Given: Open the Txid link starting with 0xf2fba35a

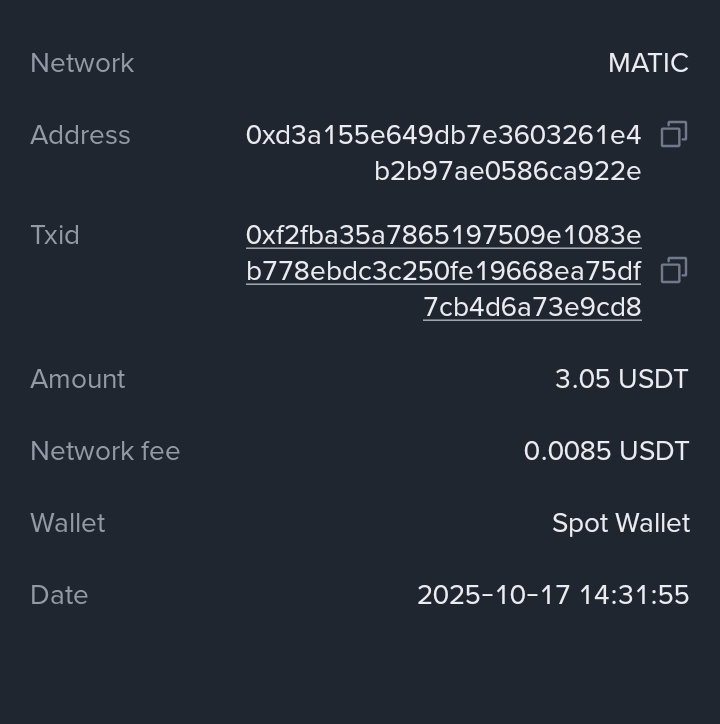Looking at the screenshot, I should pos(443,235).
